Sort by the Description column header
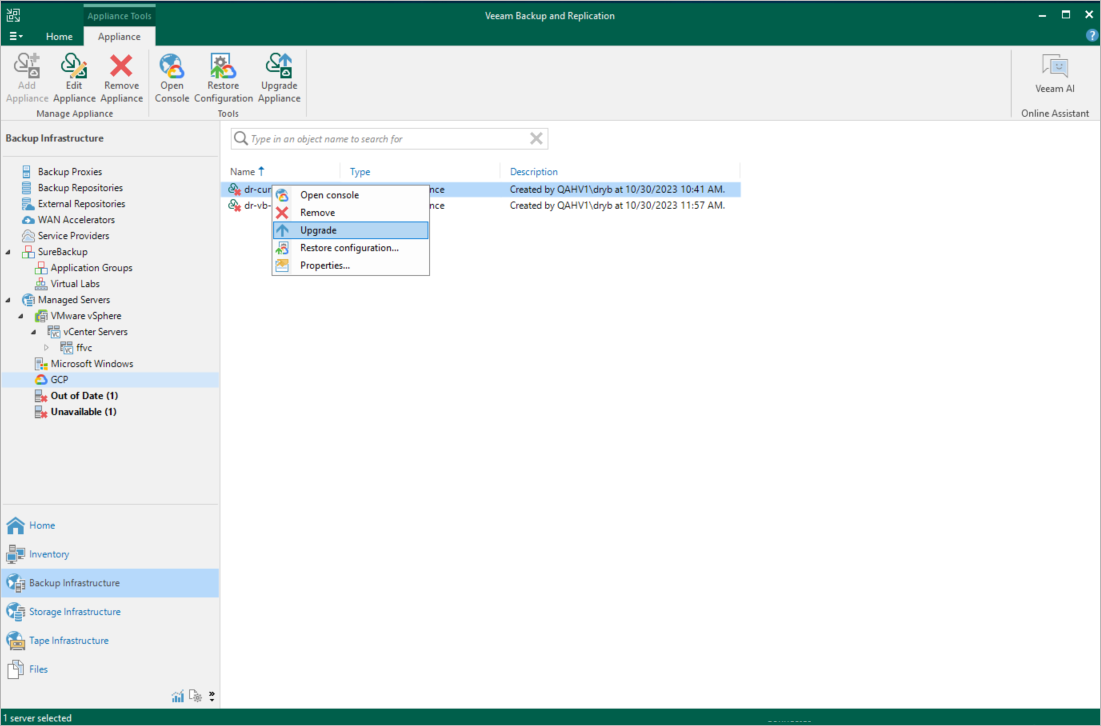Viewport: 1101px width, 726px height. [x=534, y=171]
